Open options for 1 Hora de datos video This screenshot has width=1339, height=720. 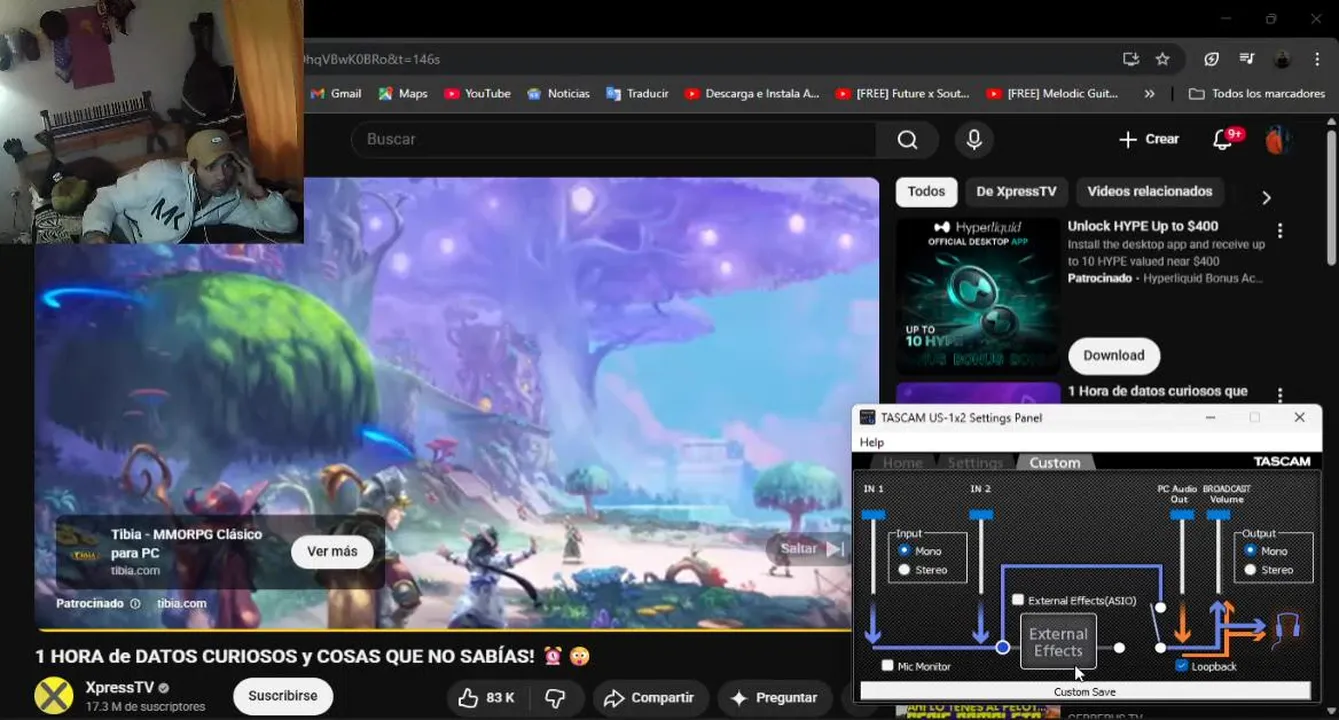1279,396
